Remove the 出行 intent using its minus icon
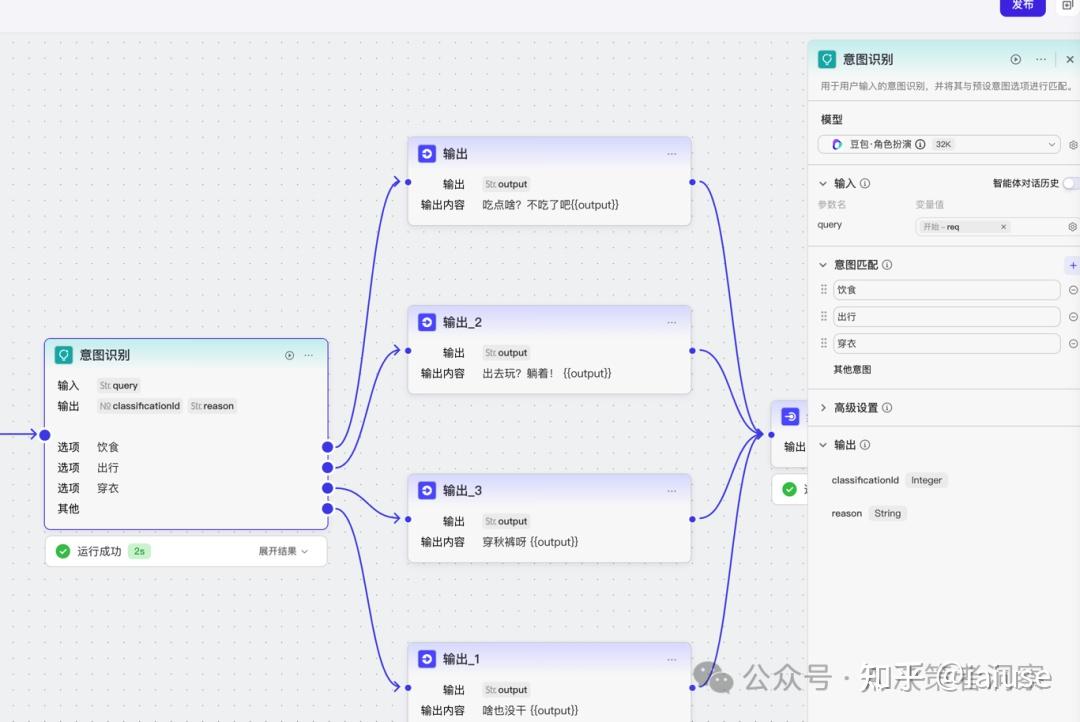This screenshot has height=722, width=1080. pos(1072,316)
